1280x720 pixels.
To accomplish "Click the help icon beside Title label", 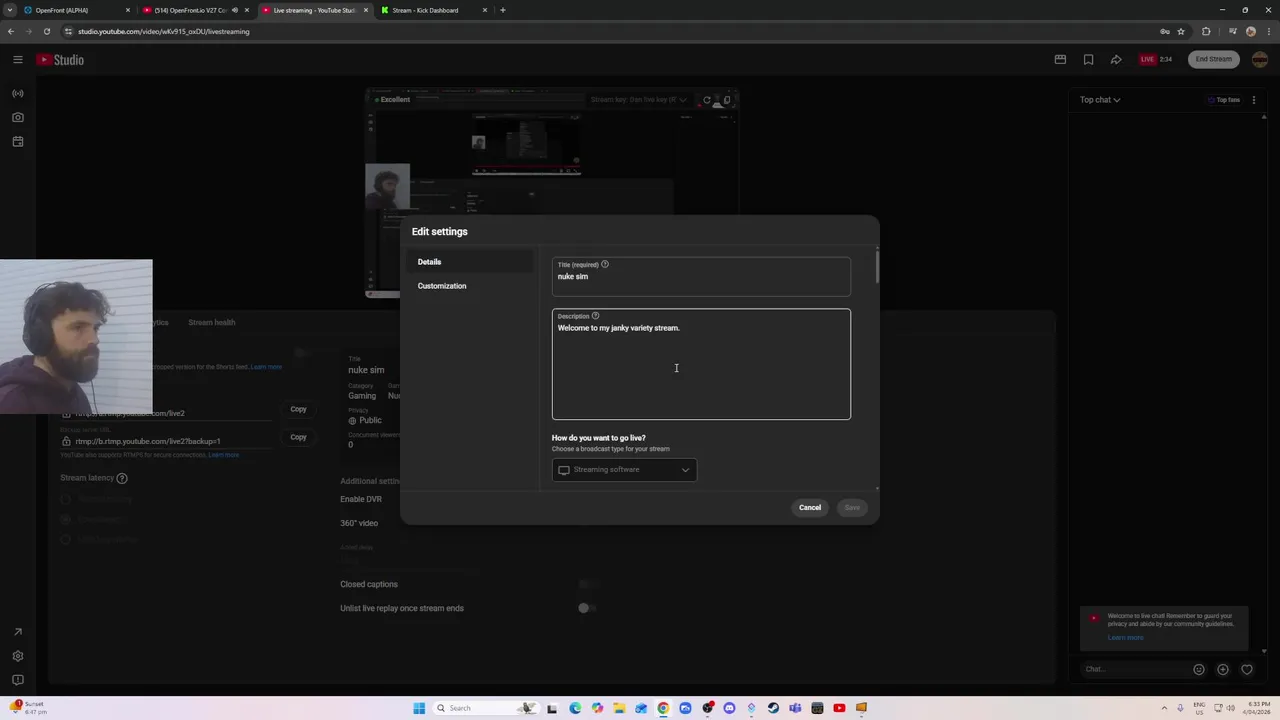I will (x=605, y=264).
